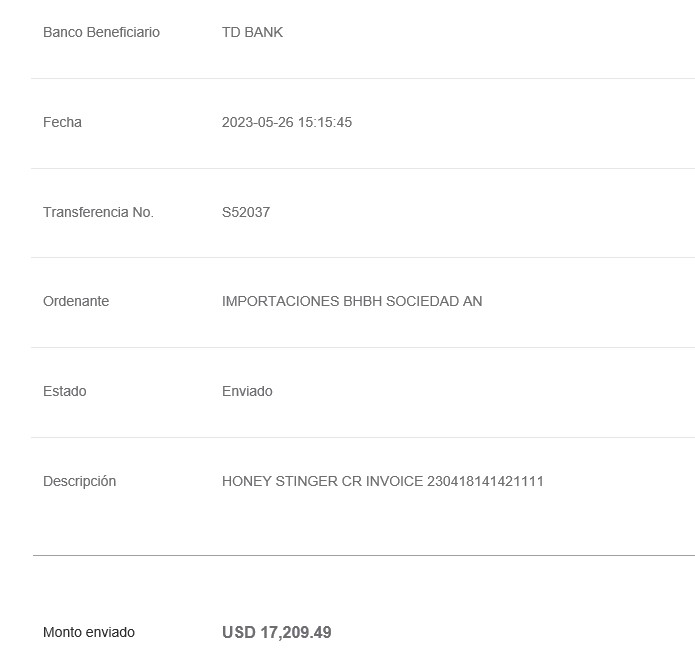
Task: Click the time 15:15:45 in Fecha row
Action: pyautogui.click(x=325, y=122)
